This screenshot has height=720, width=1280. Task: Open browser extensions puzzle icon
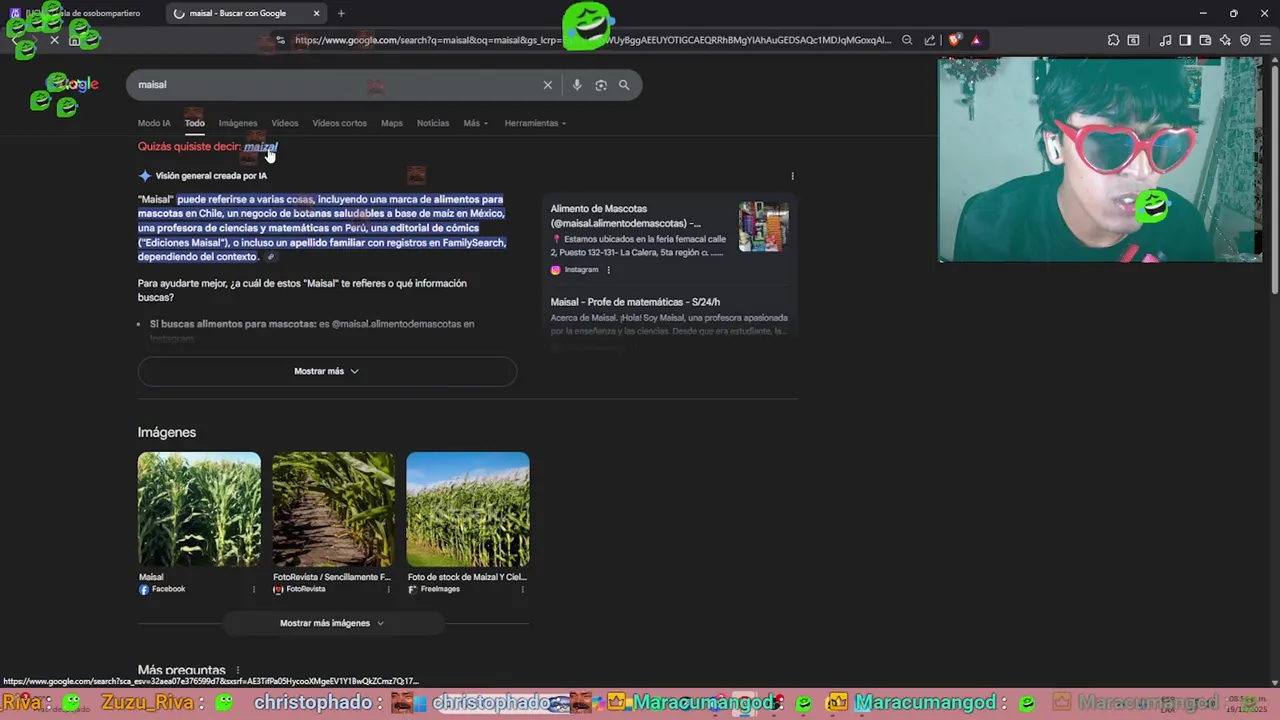point(1113,40)
